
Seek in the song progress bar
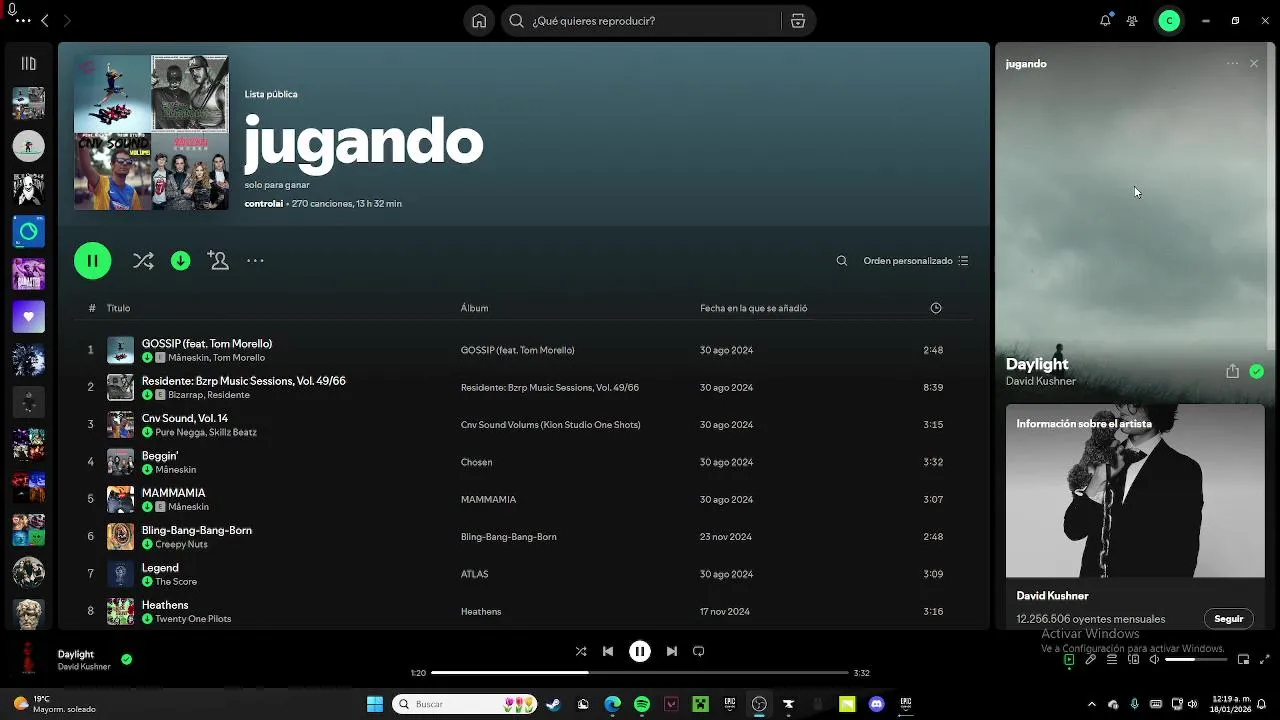(x=640, y=673)
